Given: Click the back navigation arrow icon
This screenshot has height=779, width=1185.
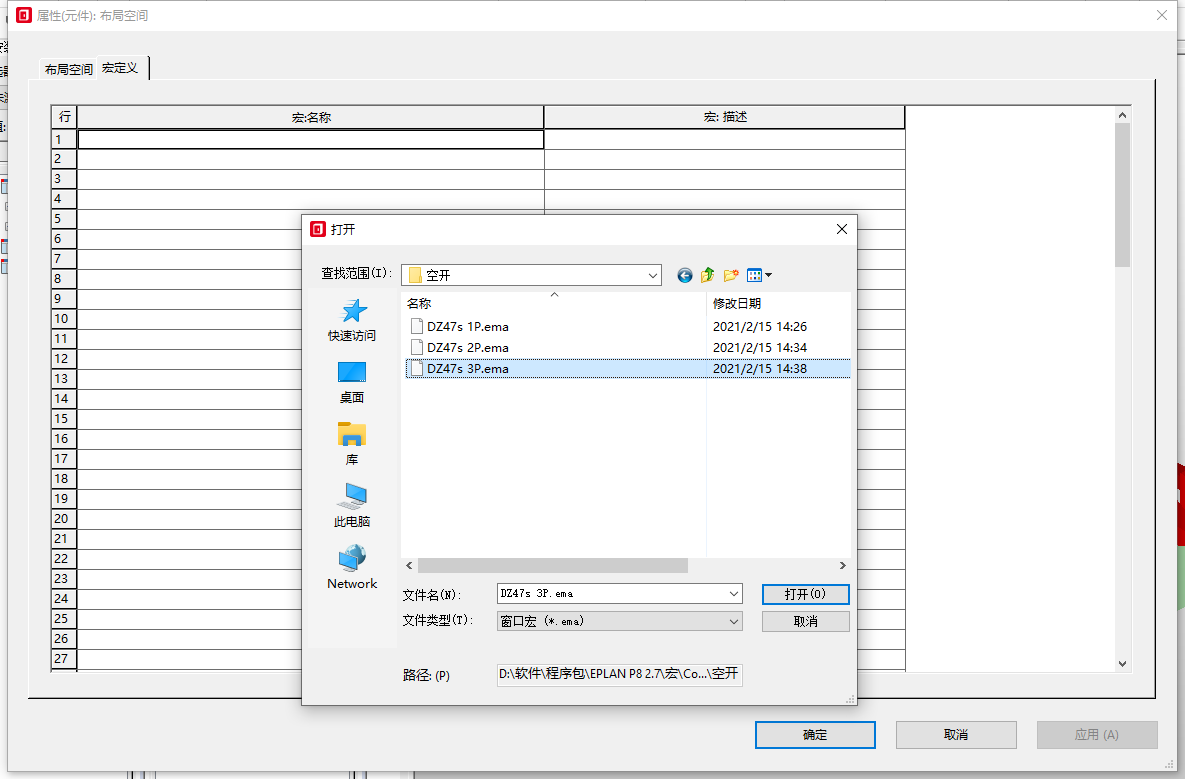Looking at the screenshot, I should pyautogui.click(x=685, y=275).
